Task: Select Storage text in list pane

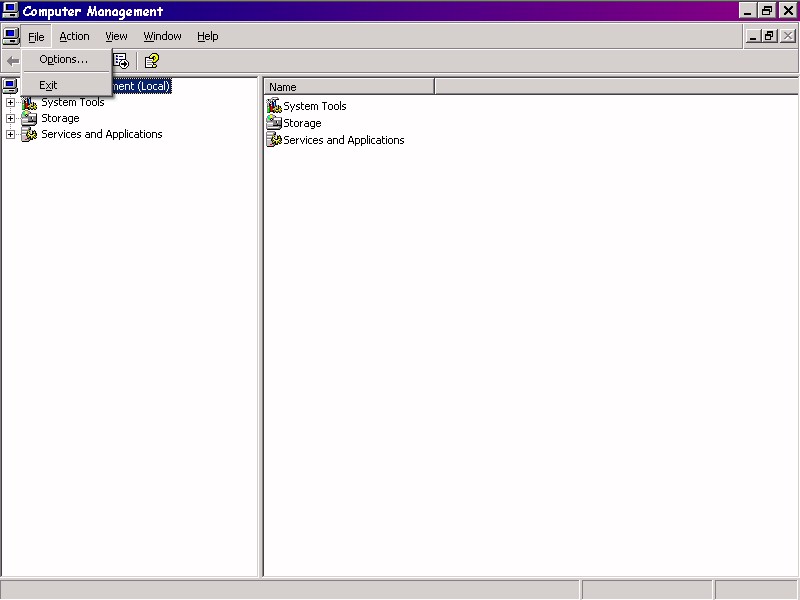Action: click(x=302, y=123)
